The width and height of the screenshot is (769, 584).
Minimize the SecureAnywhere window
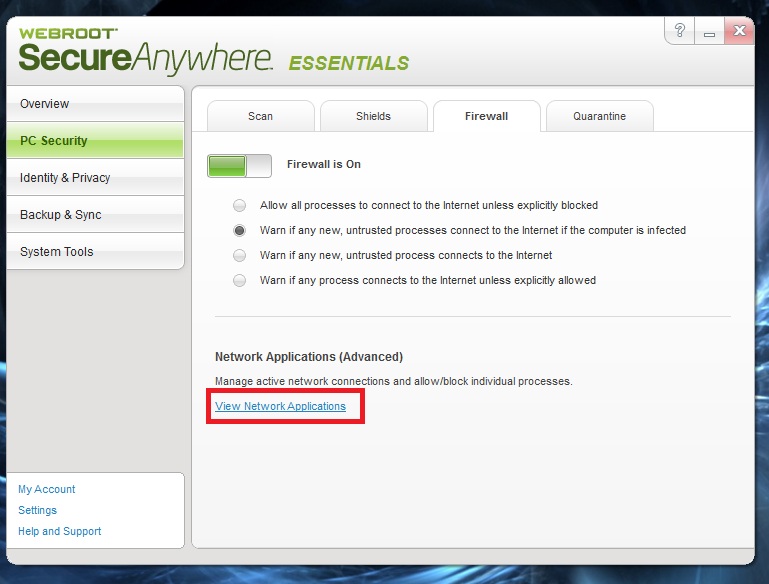pyautogui.click(x=709, y=31)
